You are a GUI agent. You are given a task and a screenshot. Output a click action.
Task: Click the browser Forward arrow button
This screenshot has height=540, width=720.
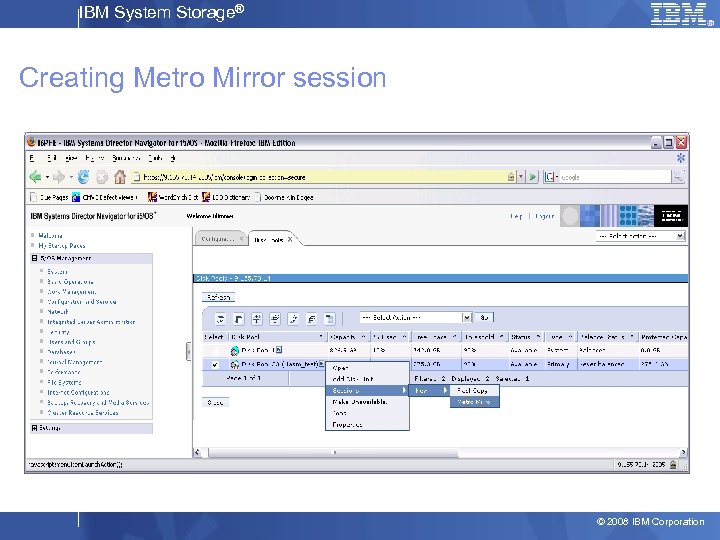(x=59, y=177)
